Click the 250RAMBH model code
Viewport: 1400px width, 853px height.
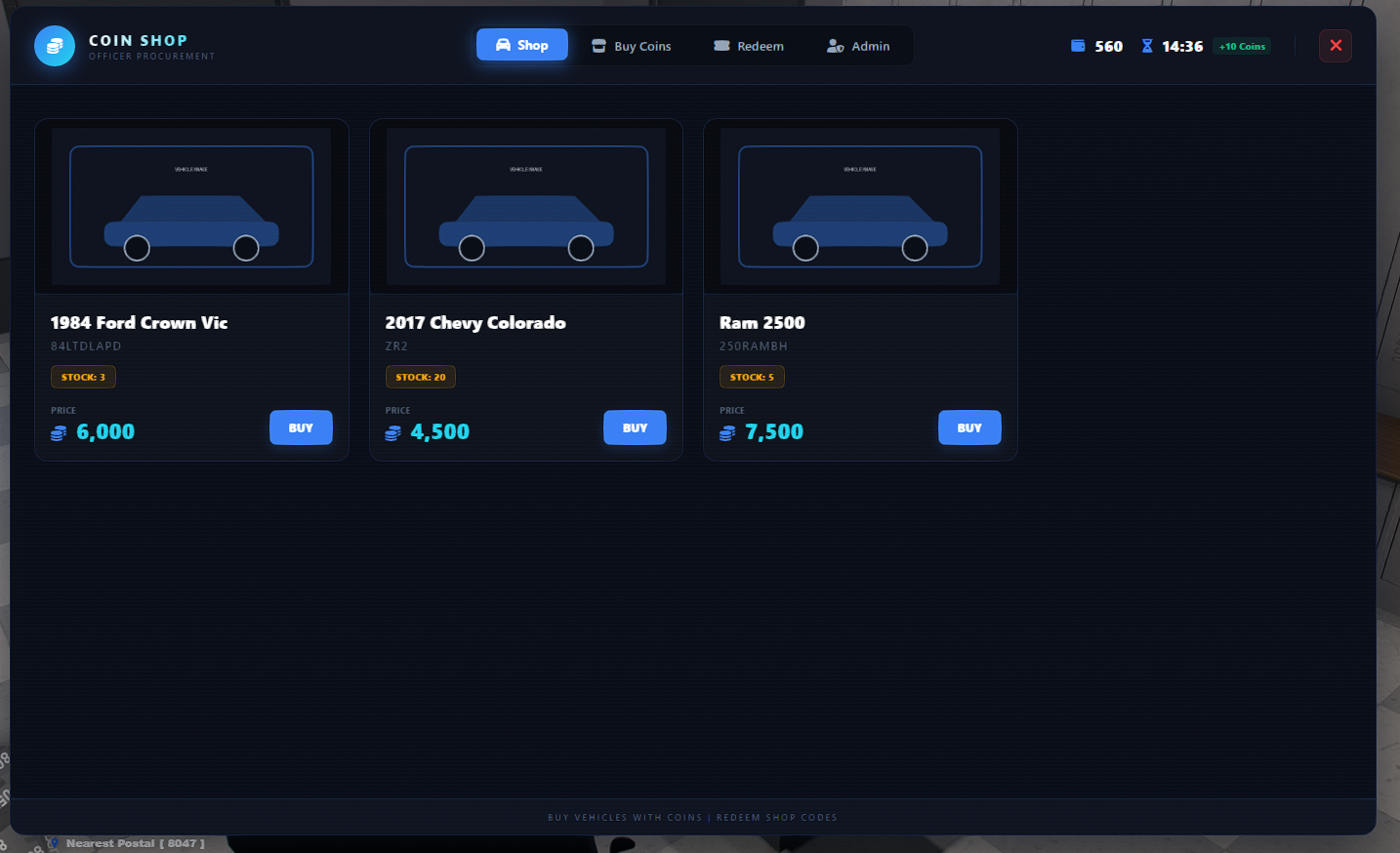coord(754,346)
